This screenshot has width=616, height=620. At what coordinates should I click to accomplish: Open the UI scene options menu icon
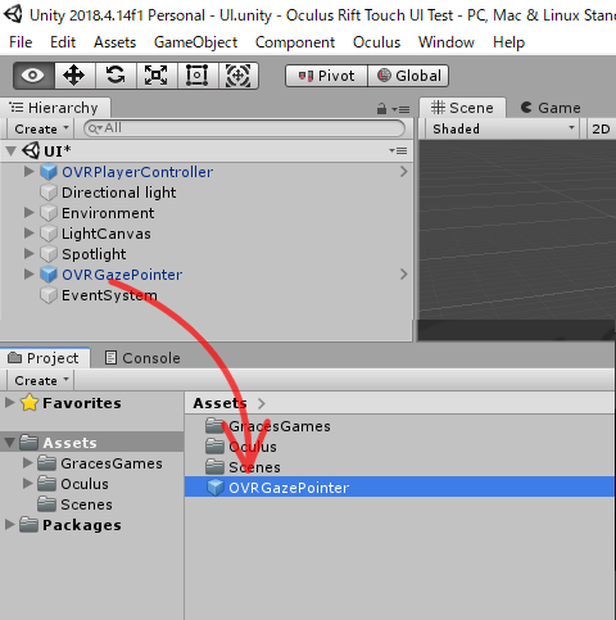[x=399, y=151]
